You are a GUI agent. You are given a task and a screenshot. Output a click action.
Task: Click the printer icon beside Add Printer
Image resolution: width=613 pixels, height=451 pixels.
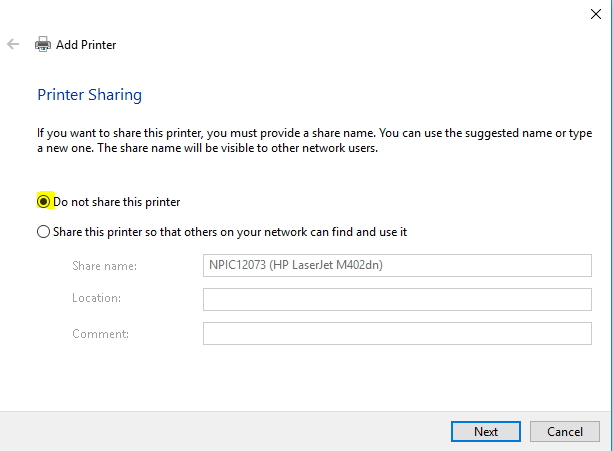(43, 44)
